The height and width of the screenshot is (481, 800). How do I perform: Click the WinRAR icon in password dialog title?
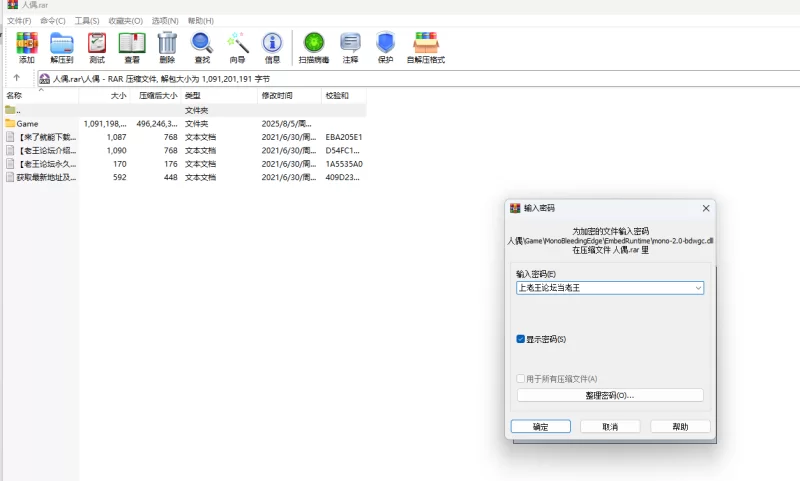tap(515, 208)
